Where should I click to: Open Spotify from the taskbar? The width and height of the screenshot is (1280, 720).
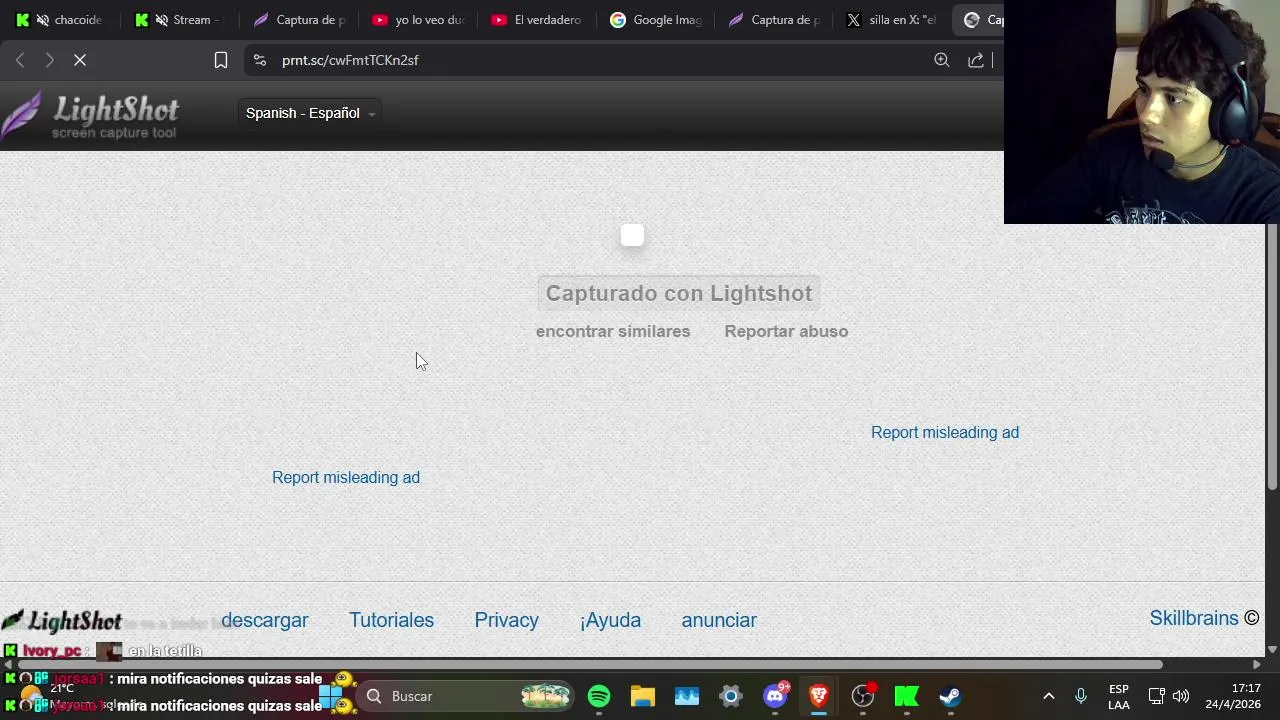pos(599,696)
